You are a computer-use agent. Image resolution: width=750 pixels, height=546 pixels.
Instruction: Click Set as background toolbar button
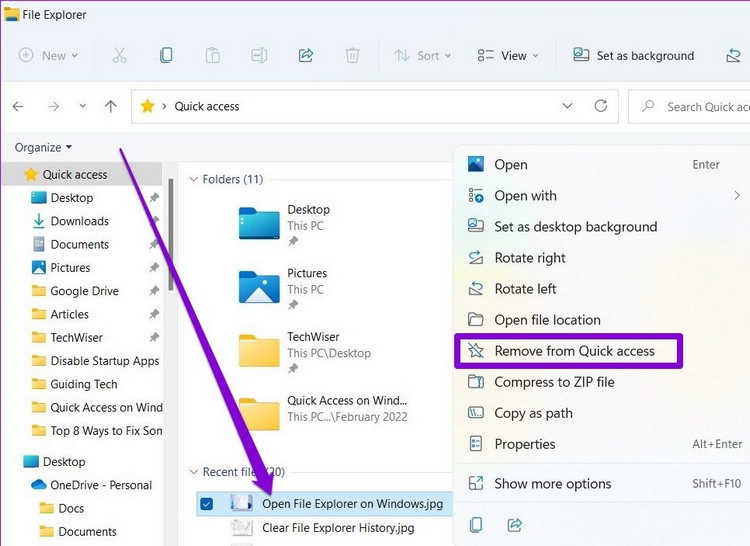click(x=634, y=55)
